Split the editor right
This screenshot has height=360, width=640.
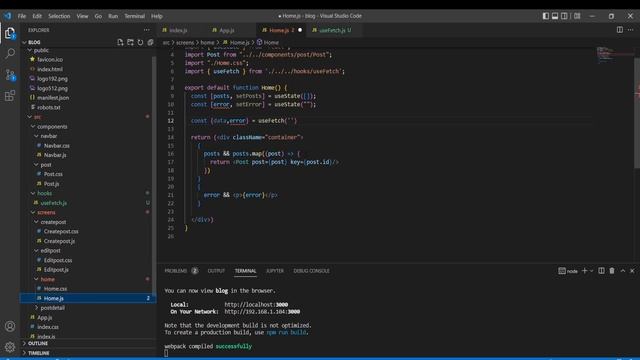620,30
